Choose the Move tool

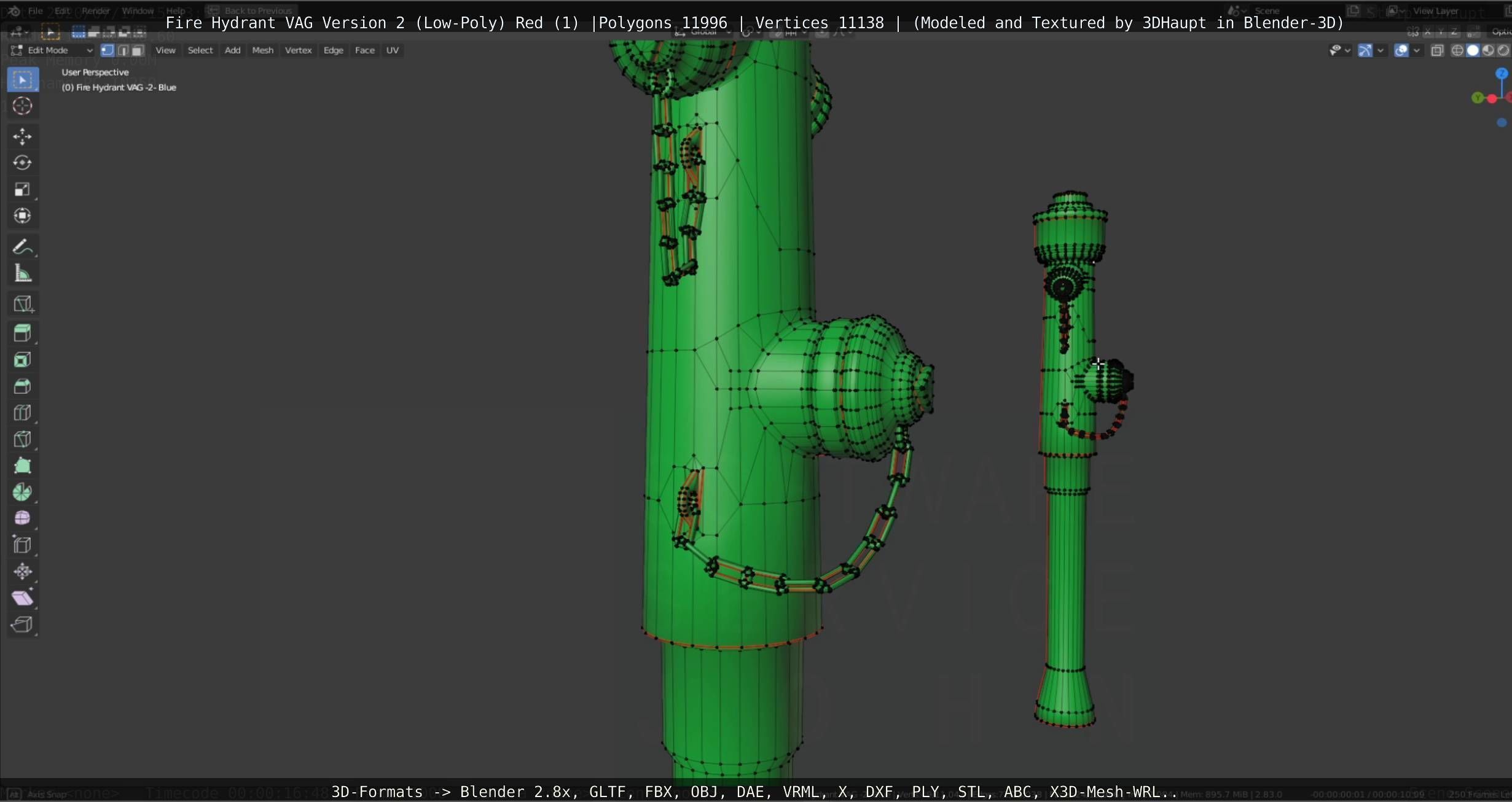(23, 136)
